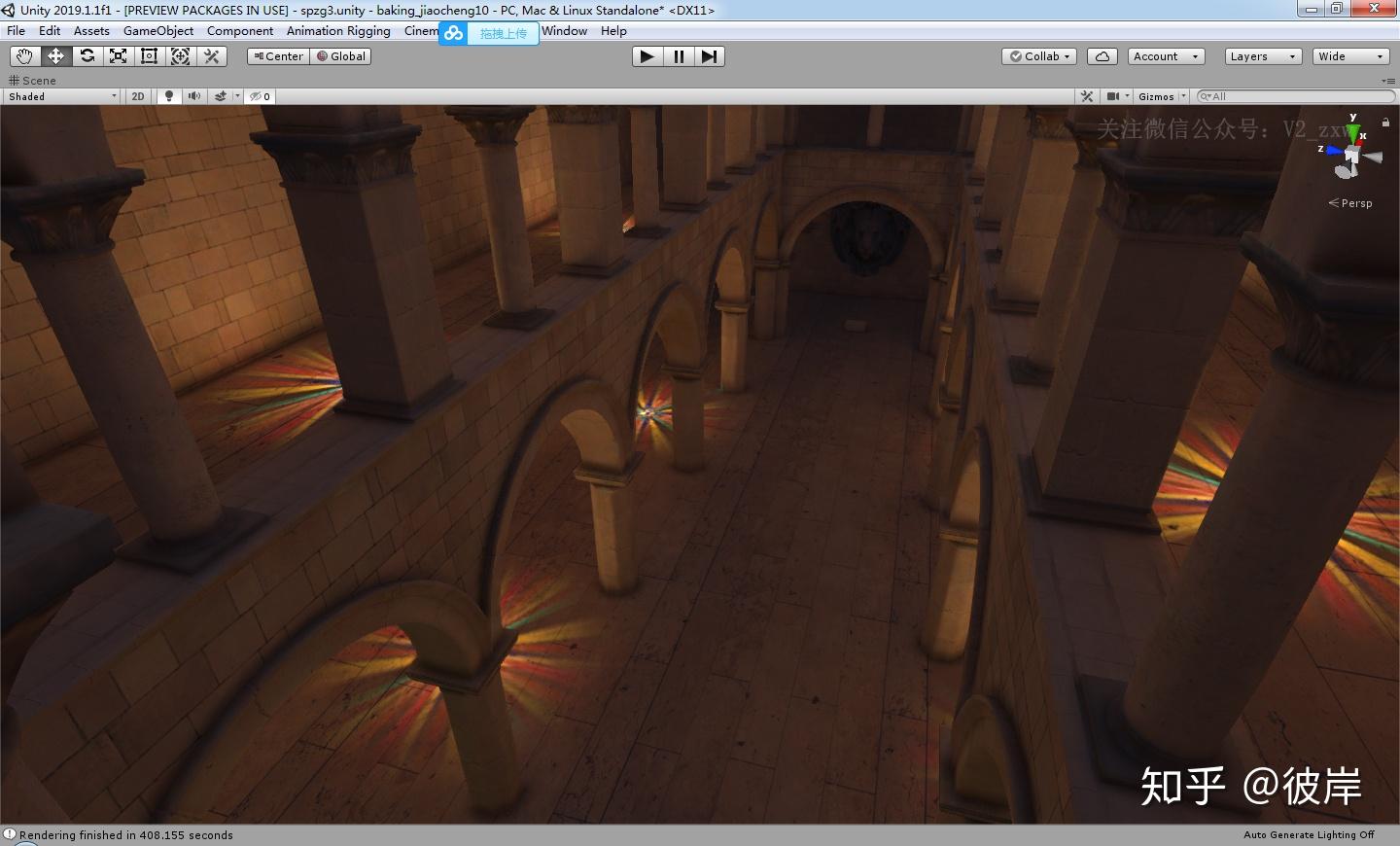Open the Shaded draw mode dropdown

62,96
